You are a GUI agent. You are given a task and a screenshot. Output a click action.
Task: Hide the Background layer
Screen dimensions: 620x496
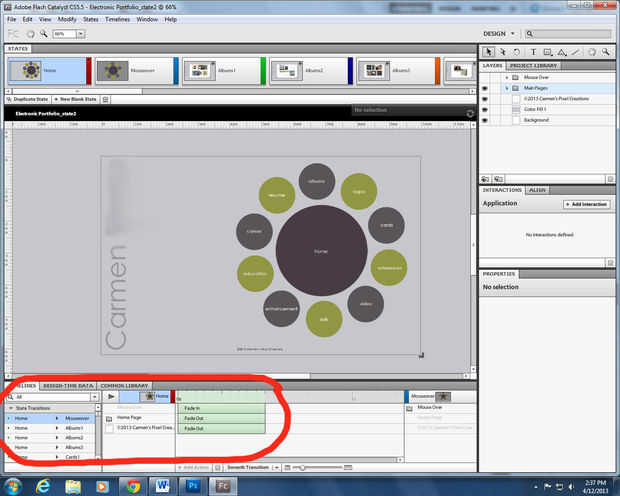pos(485,120)
